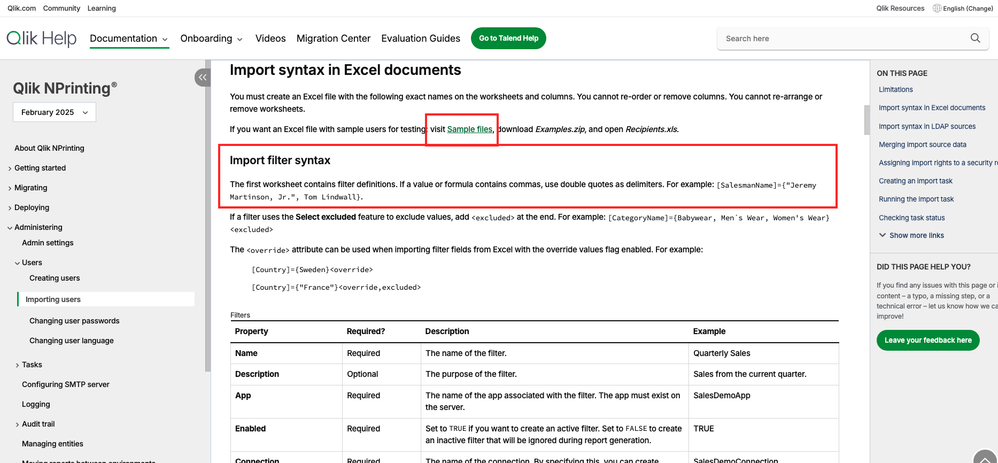The width and height of the screenshot is (998, 463).
Task: Jump to Running the import task
Action: coord(916,199)
